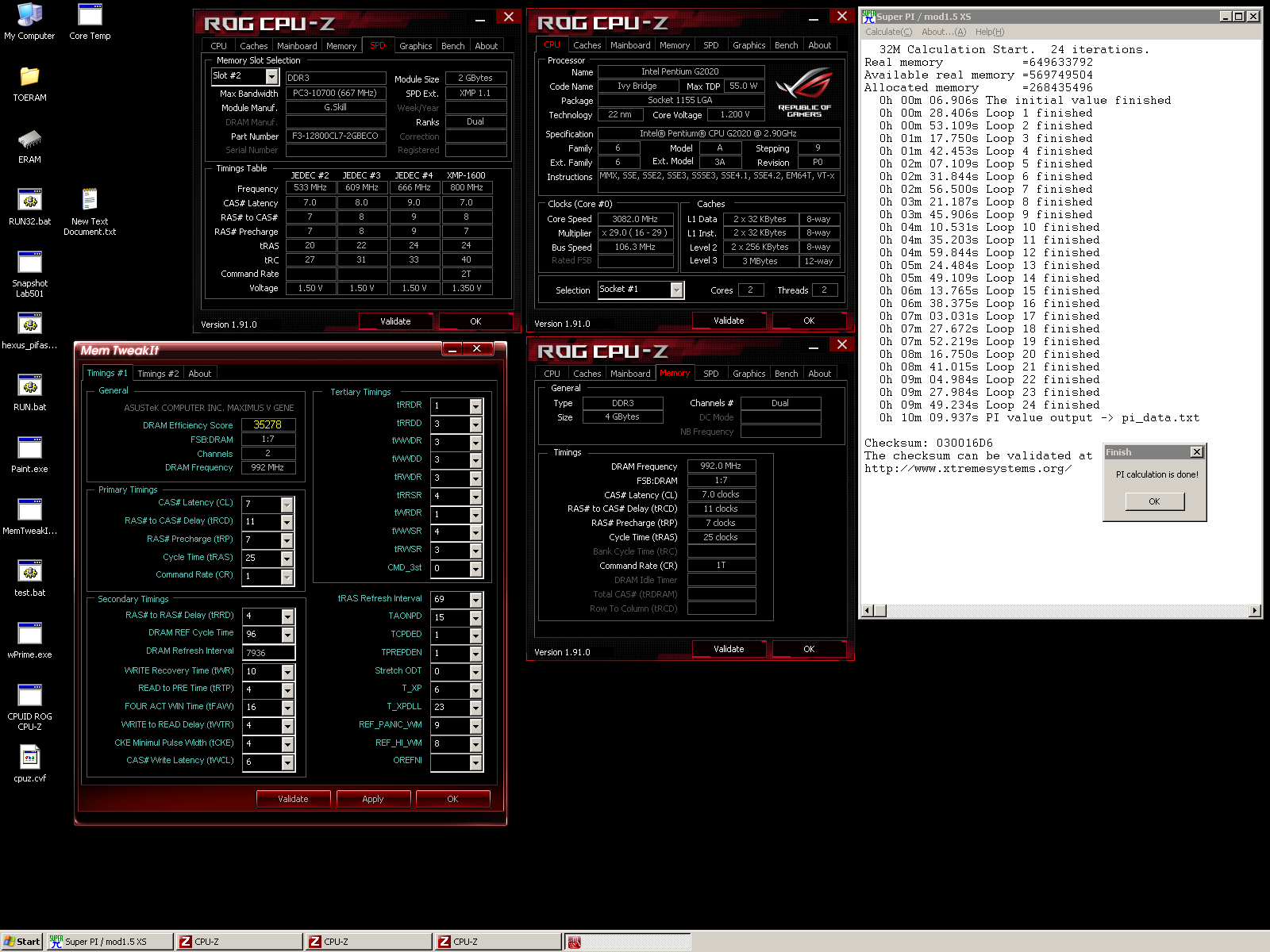Open Graphics tab in CPU CPU-Z window
The height and width of the screenshot is (952, 1270).
point(749,45)
